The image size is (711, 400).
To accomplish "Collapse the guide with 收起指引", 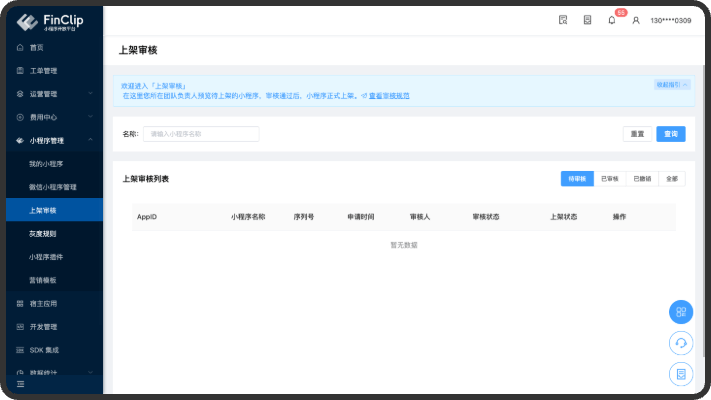I will (671, 85).
